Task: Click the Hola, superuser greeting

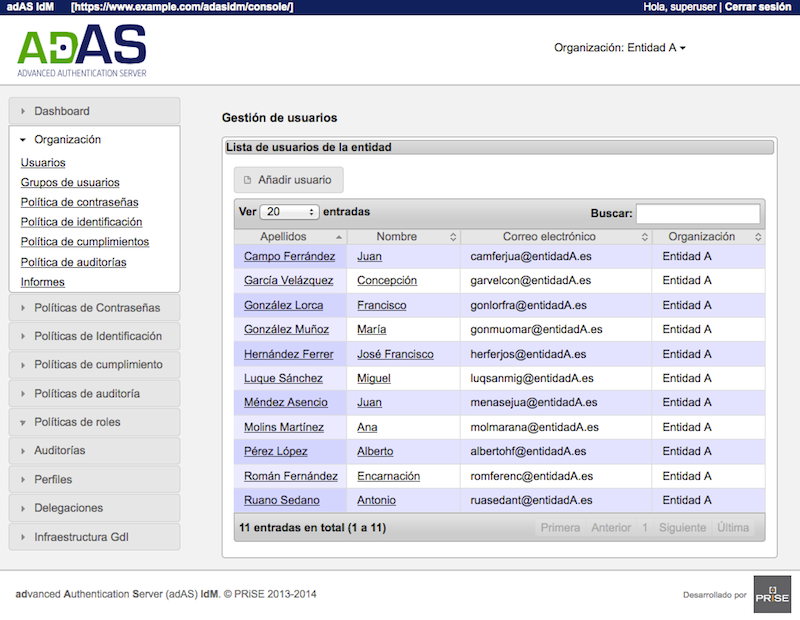Action: click(680, 7)
